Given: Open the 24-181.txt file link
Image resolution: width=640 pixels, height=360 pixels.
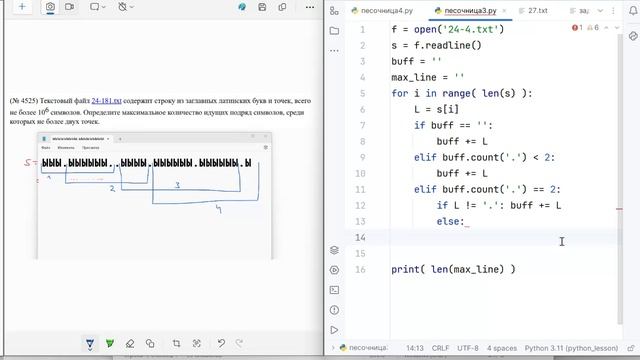Looking at the screenshot, I should [107, 101].
